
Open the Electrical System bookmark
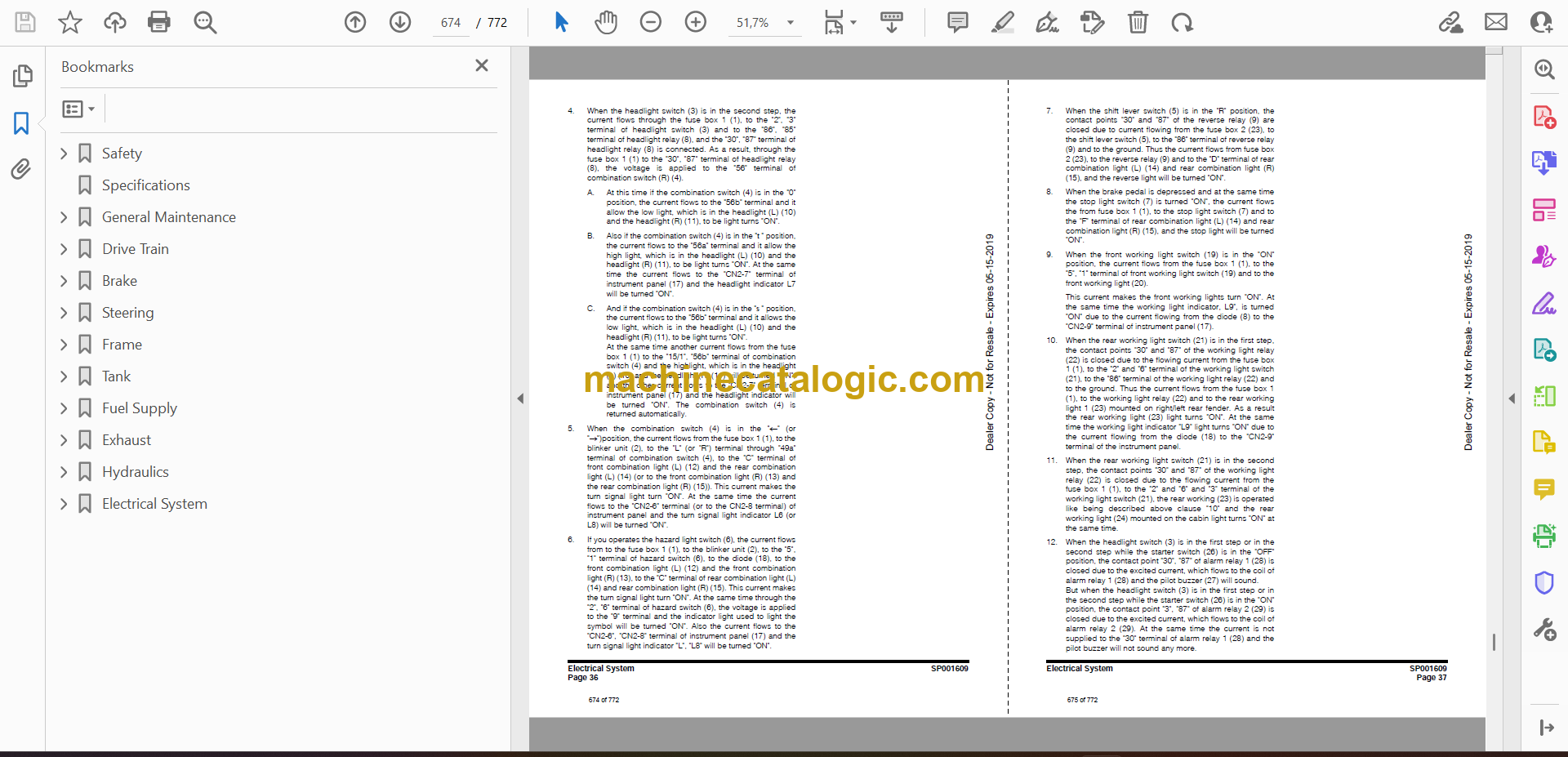point(154,504)
